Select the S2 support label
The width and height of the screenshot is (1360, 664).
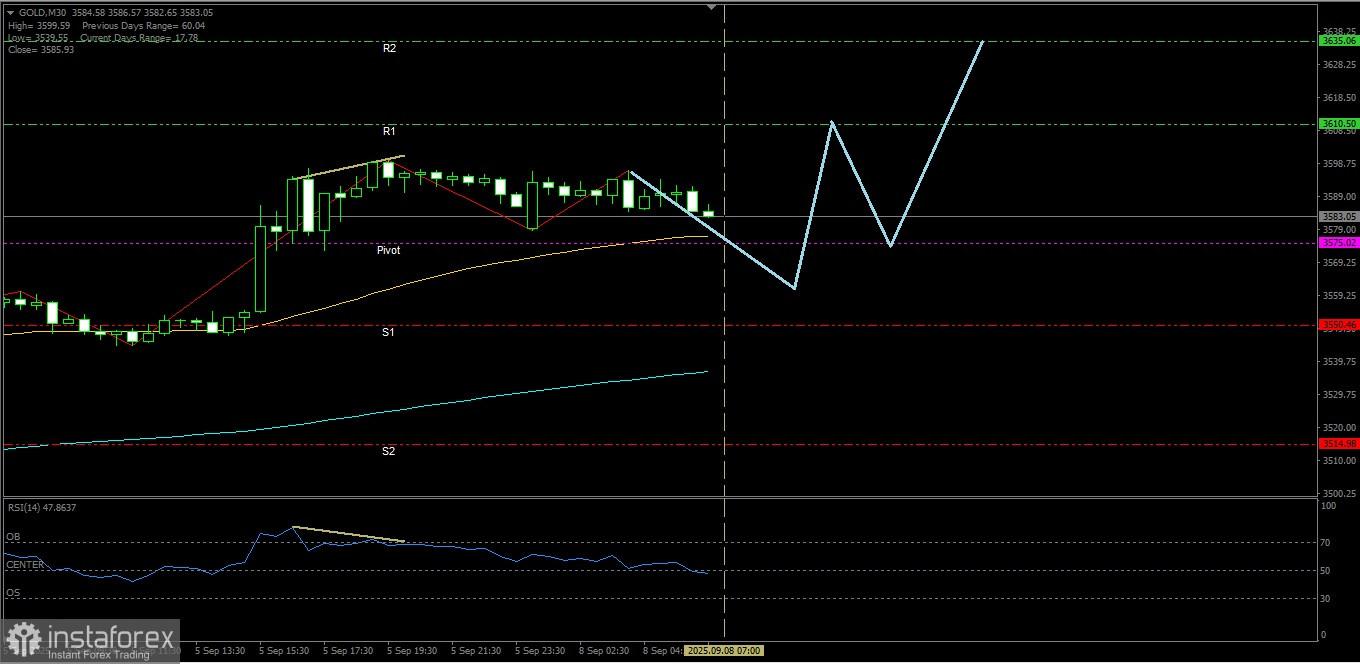(388, 451)
